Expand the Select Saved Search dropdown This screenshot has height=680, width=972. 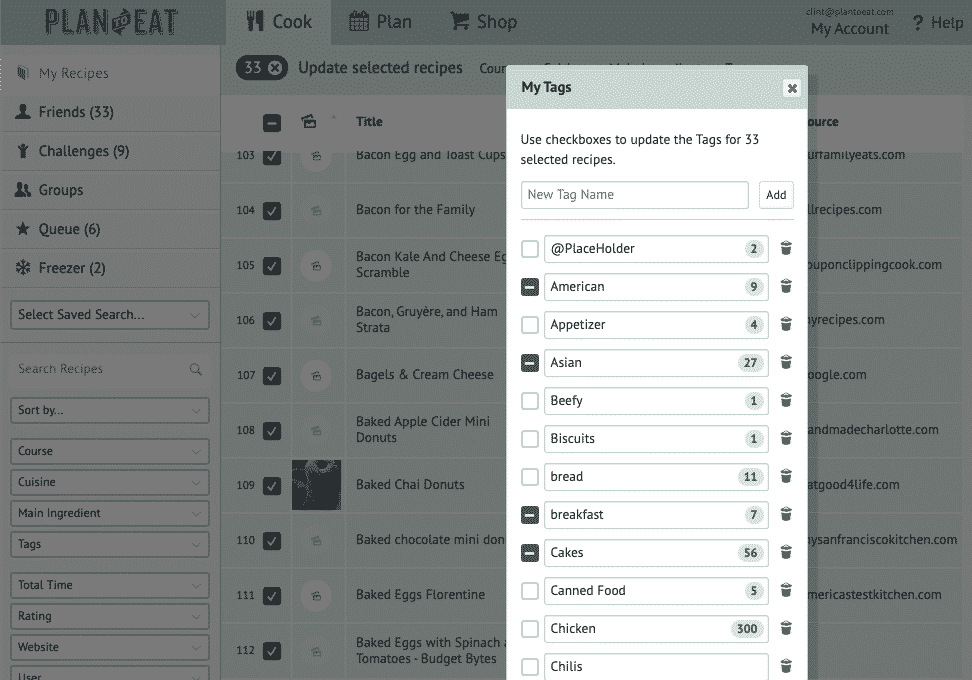(x=110, y=314)
